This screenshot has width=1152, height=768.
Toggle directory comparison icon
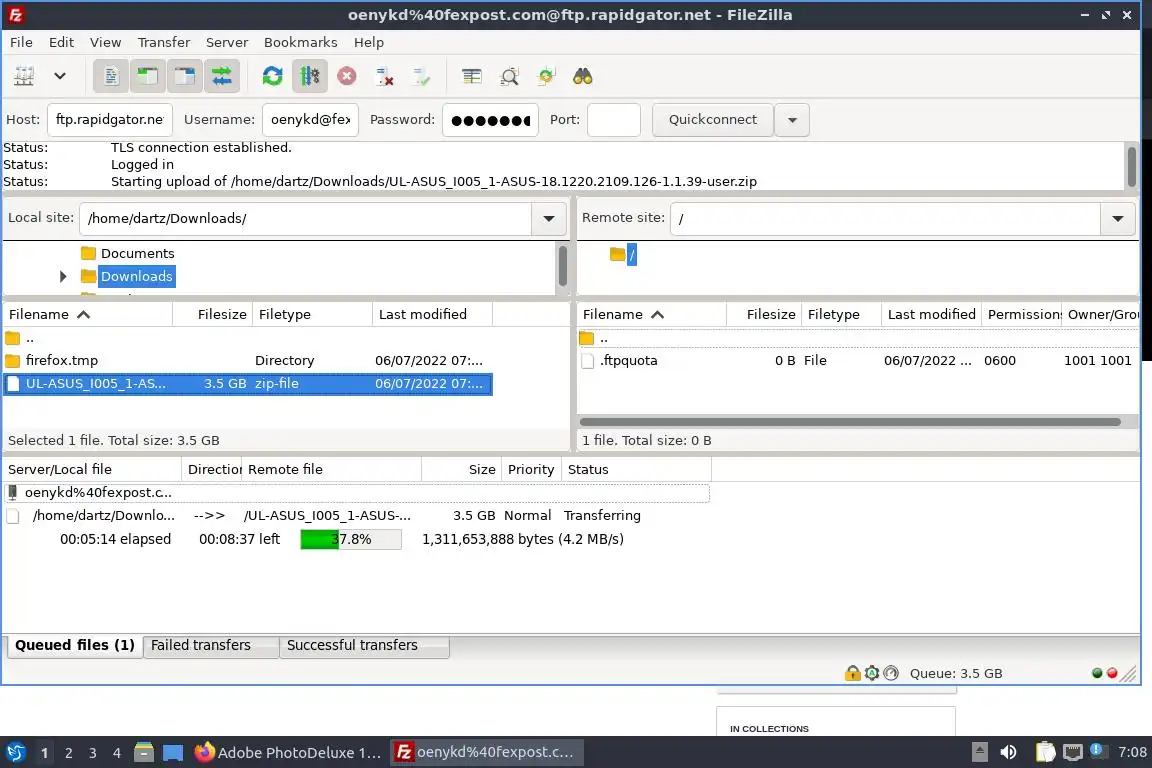tap(509, 76)
